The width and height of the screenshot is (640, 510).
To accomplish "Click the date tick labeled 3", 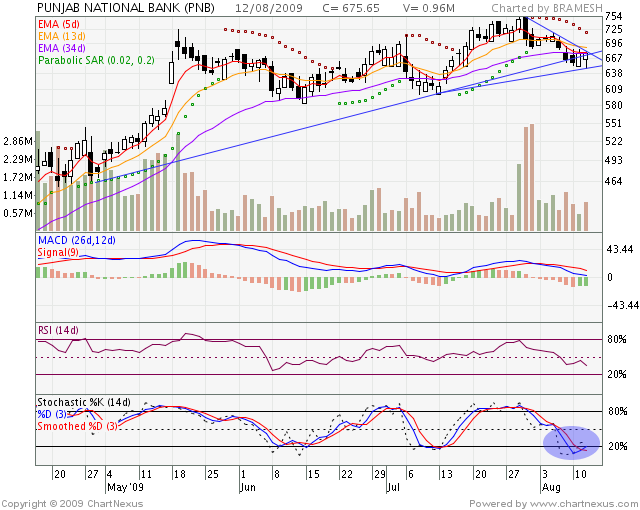I will 545,474.
